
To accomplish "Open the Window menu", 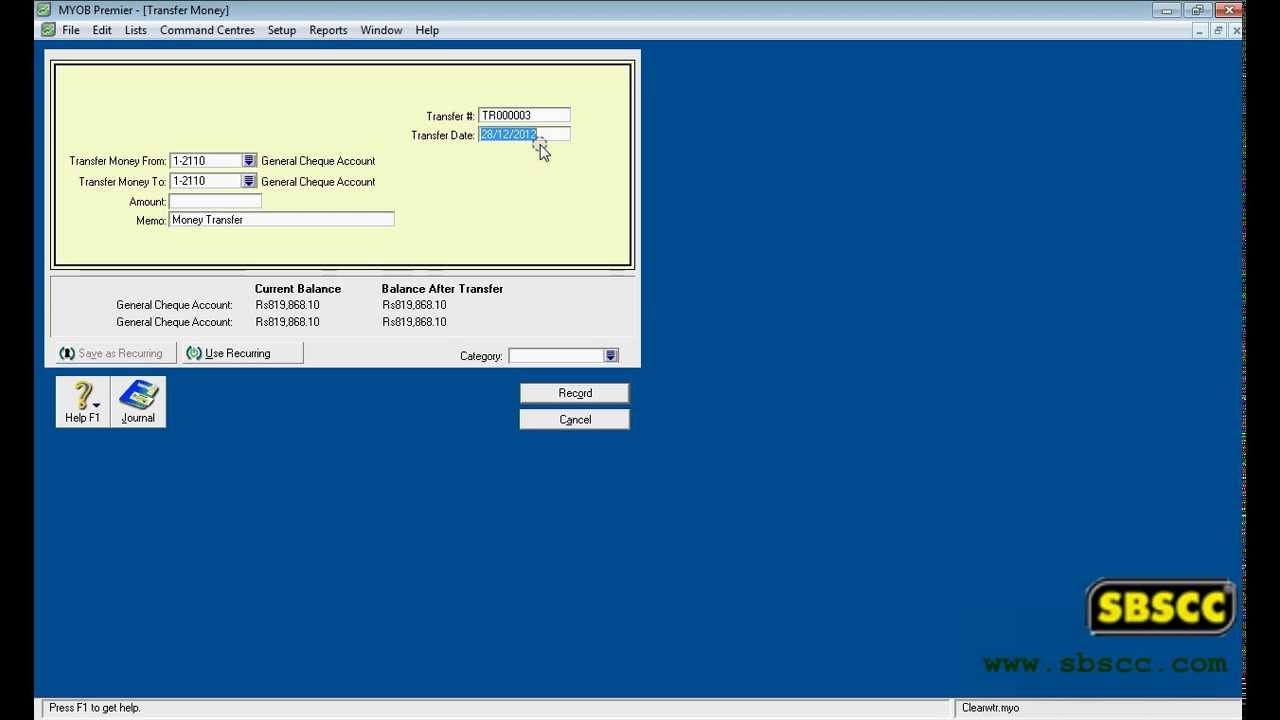I will [x=381, y=30].
